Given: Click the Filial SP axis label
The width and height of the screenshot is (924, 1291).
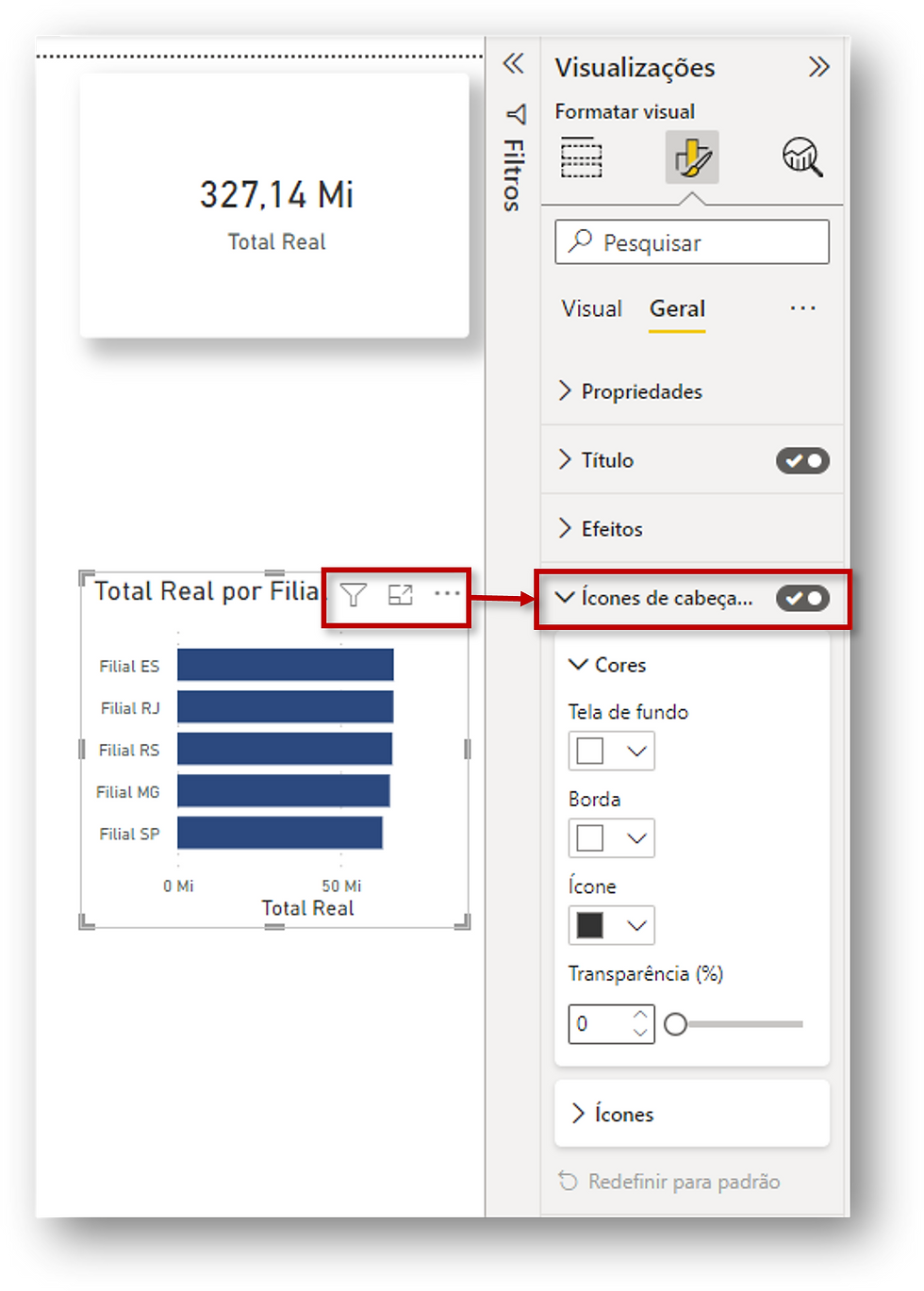Looking at the screenshot, I should click(x=129, y=834).
